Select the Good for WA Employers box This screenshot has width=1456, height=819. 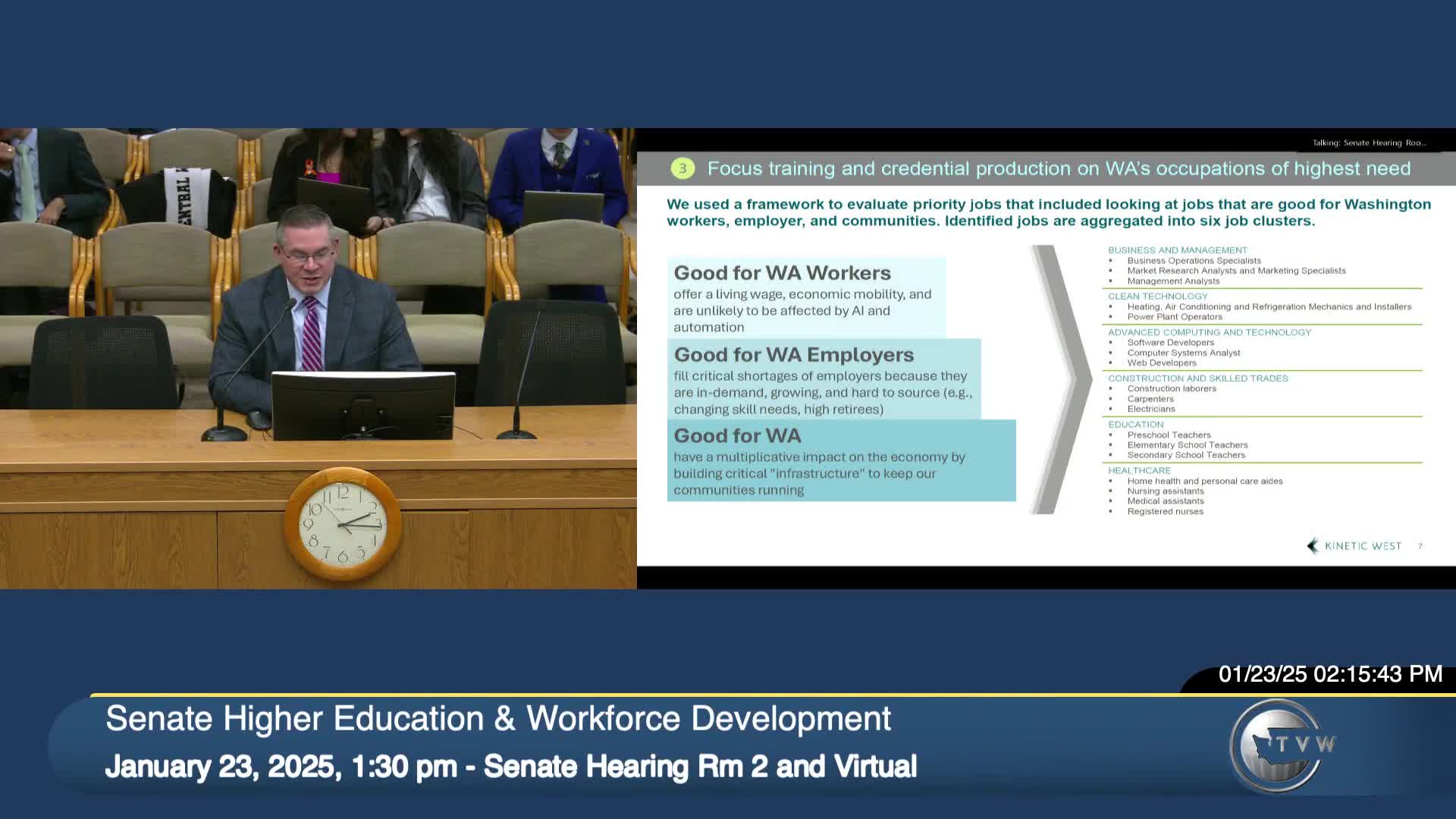[x=824, y=379]
